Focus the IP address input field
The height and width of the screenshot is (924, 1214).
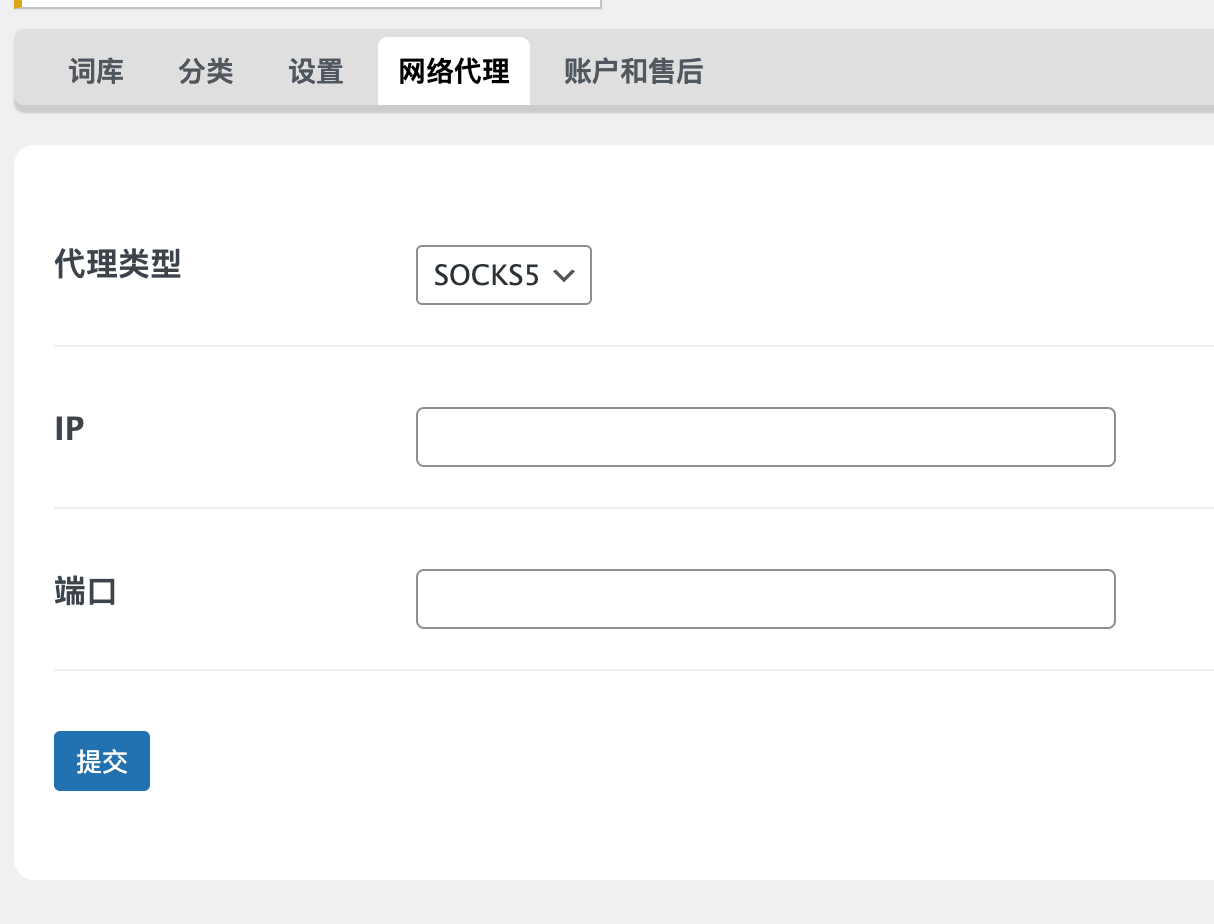click(x=765, y=437)
